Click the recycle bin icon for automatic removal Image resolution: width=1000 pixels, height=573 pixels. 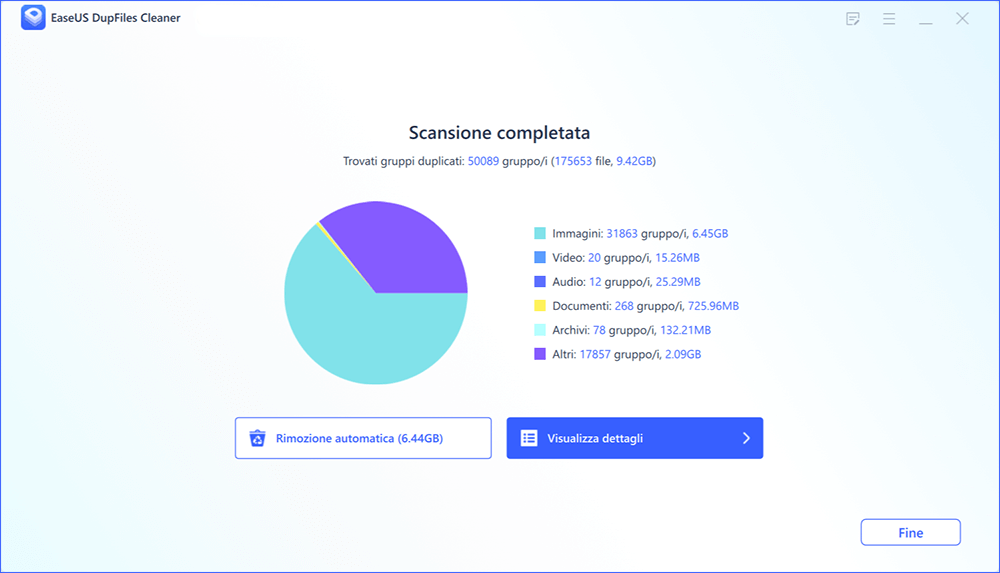coord(257,438)
